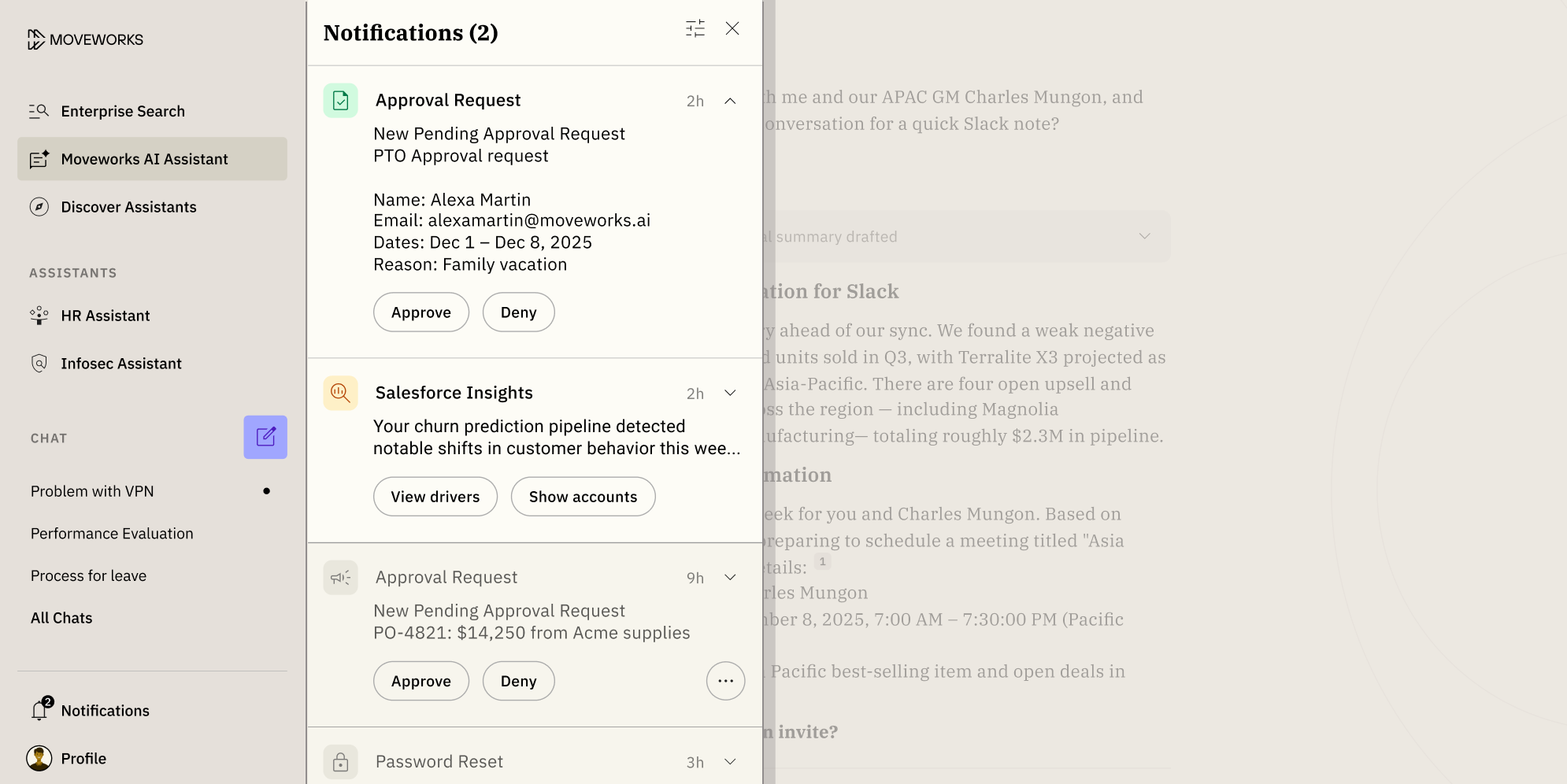Click the Password Reset lock icon
The width and height of the screenshot is (1567, 784).
pos(340,762)
